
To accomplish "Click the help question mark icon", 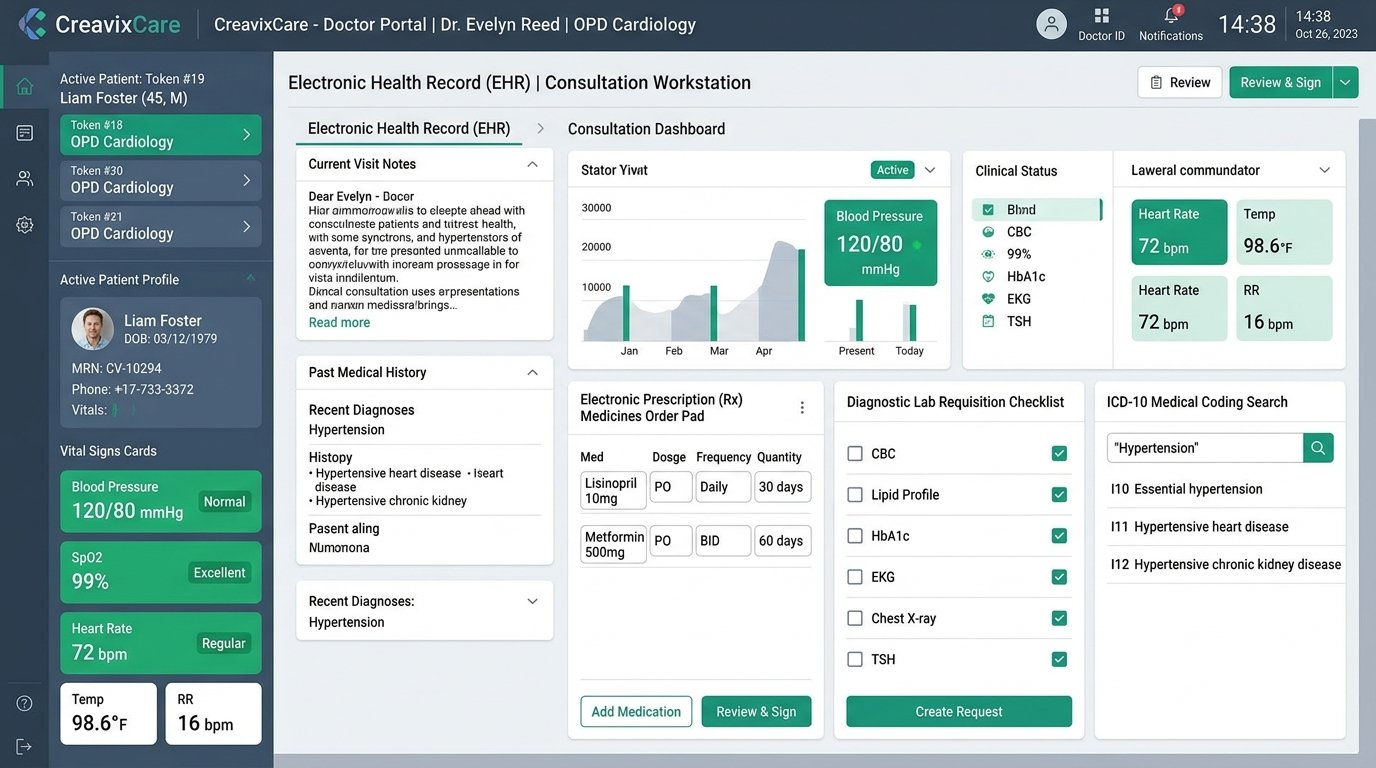I will tap(24, 703).
